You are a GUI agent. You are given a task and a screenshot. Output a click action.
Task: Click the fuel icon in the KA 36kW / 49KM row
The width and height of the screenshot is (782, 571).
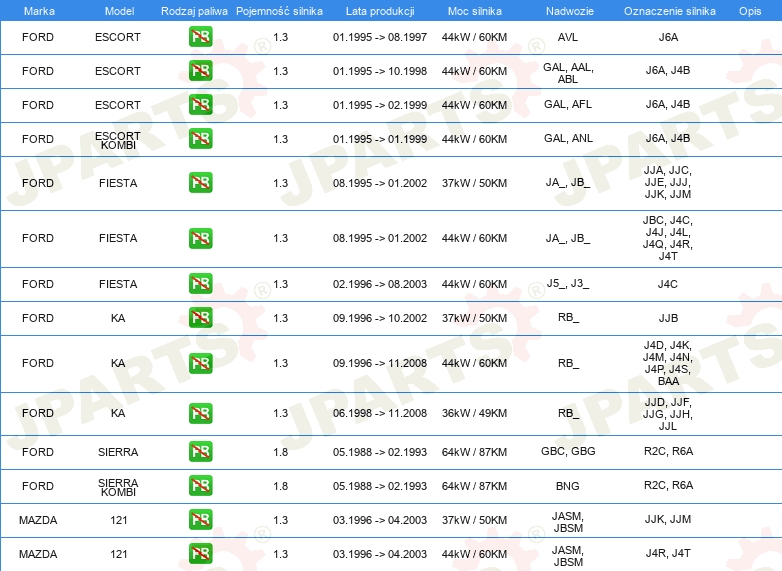200,413
